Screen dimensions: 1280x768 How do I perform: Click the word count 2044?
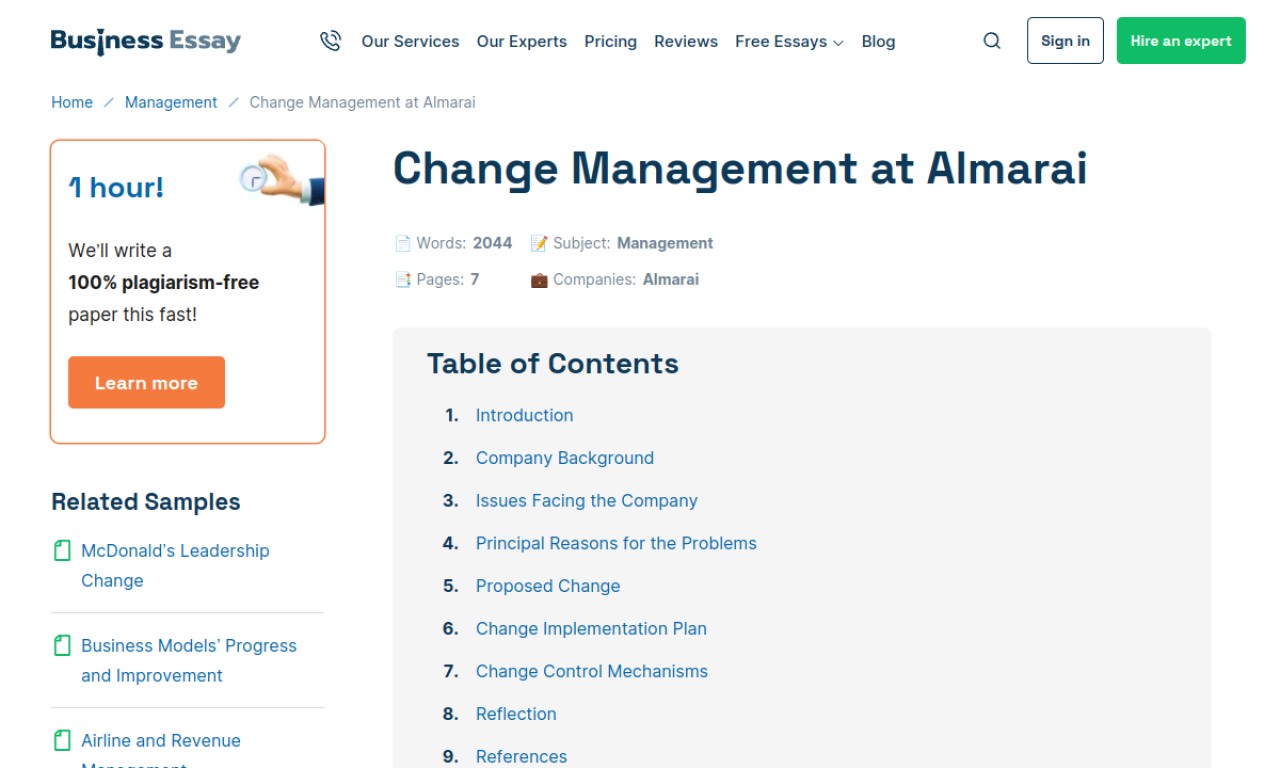coord(492,243)
